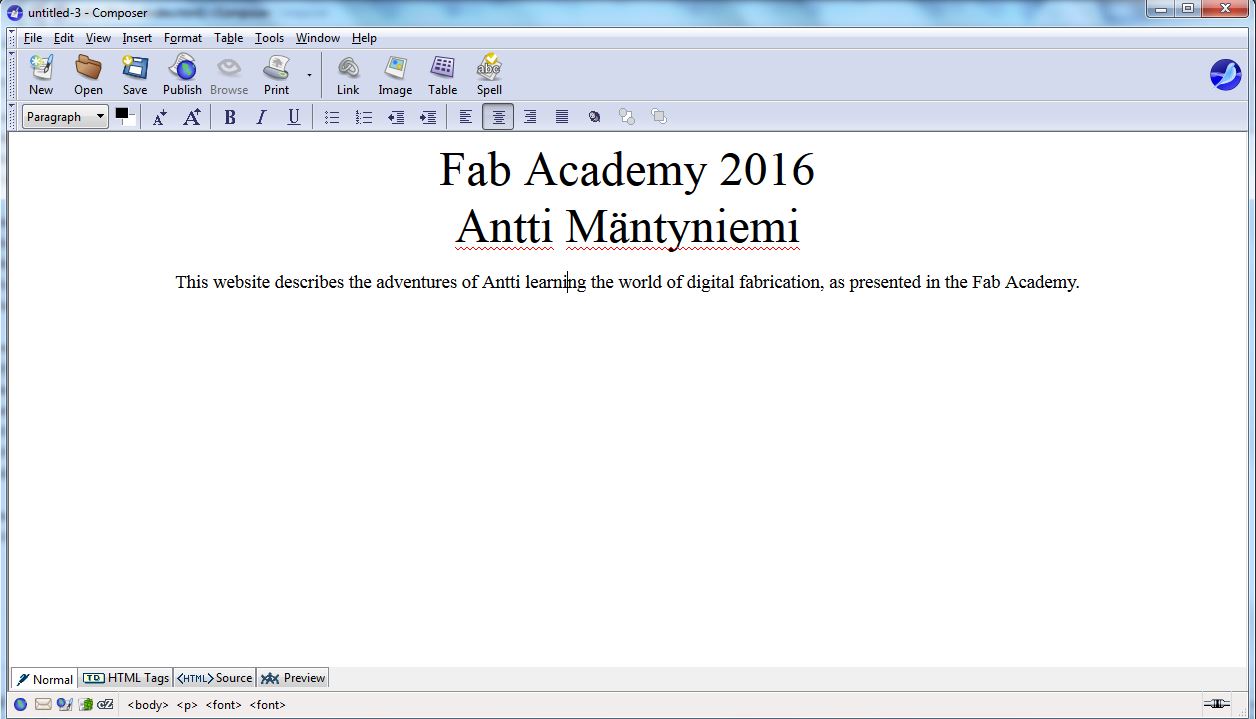Choose the black text color swatch
Image resolution: width=1256 pixels, height=719 pixels.
[122, 113]
